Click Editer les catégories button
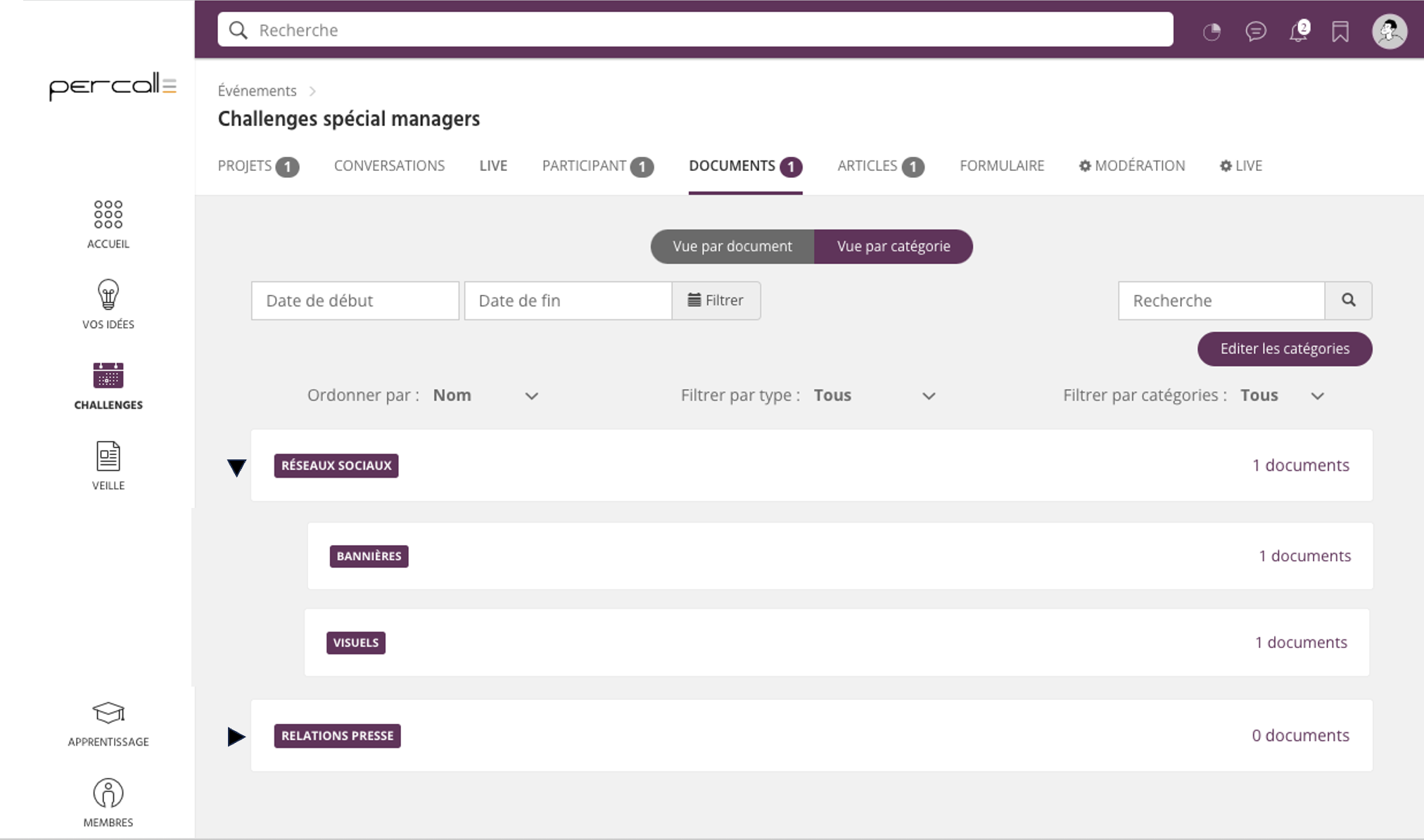This screenshot has width=1424, height=840. (1284, 349)
